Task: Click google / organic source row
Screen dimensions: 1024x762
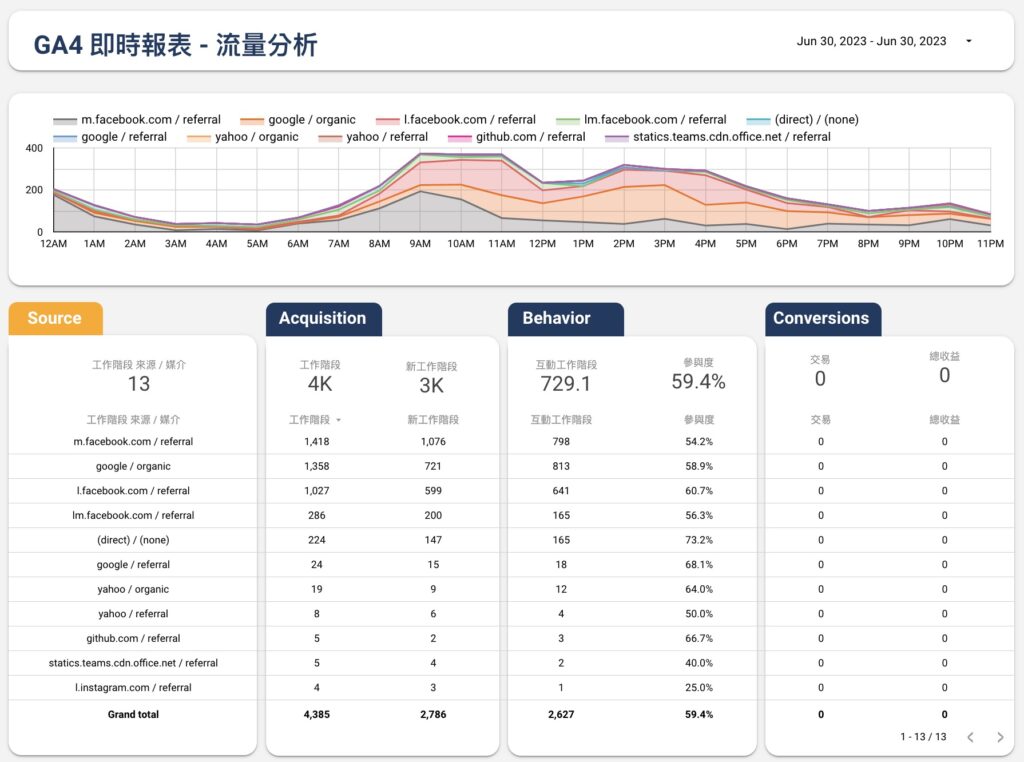Action: coord(133,466)
